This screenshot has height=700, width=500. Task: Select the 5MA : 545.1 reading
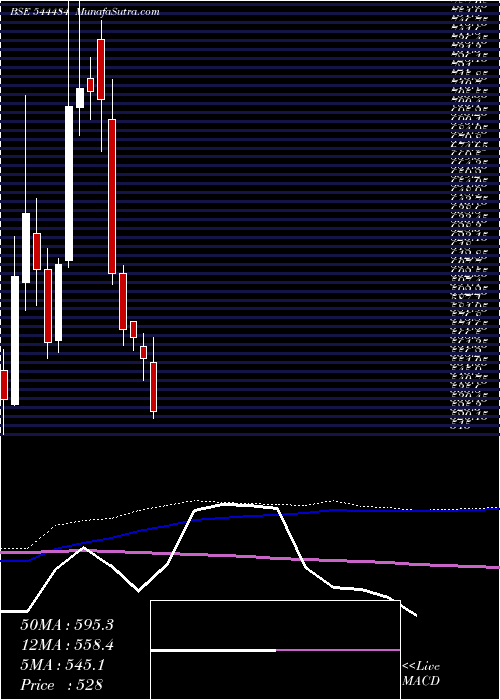tap(62, 665)
